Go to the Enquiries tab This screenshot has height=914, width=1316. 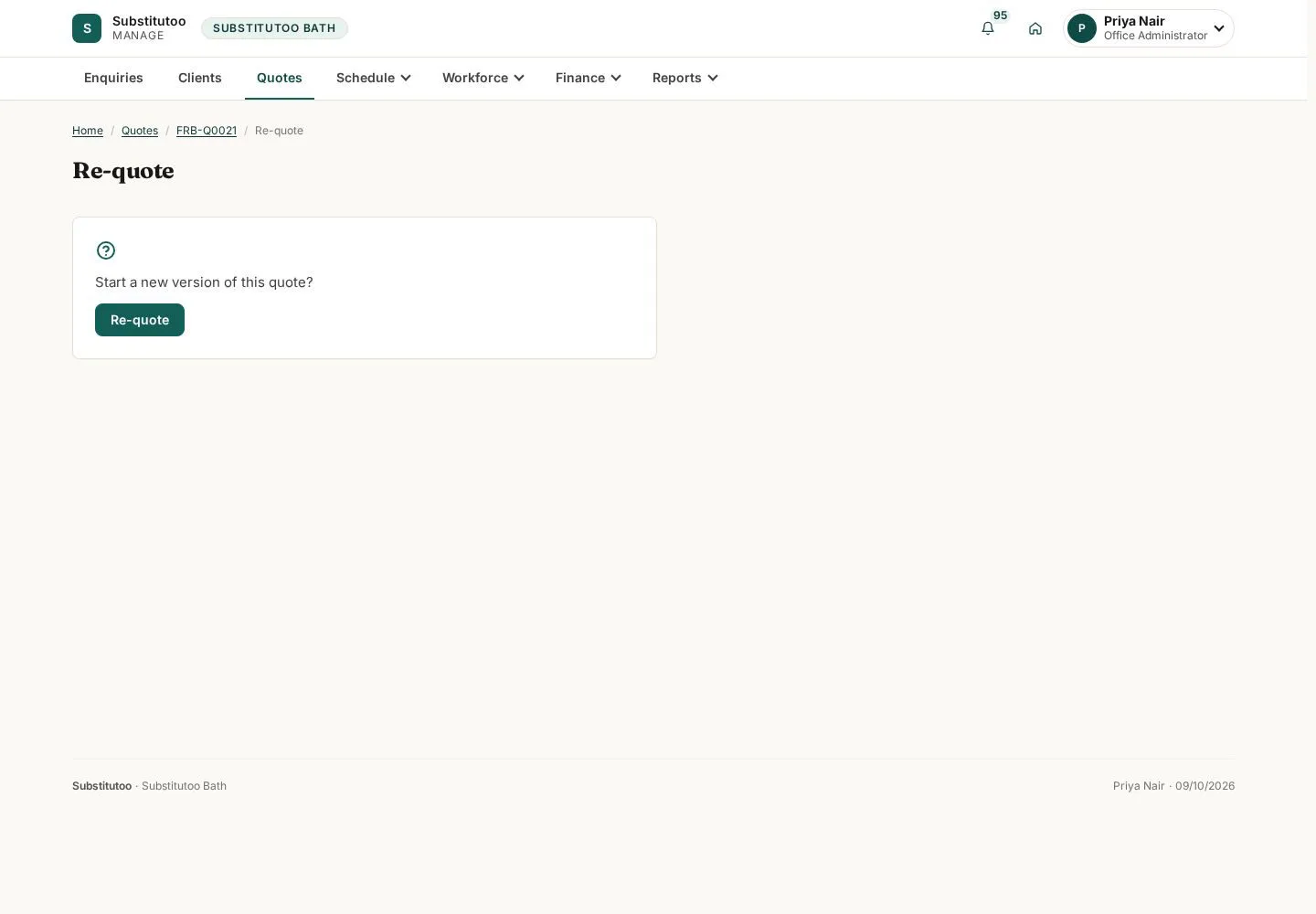coord(113,78)
